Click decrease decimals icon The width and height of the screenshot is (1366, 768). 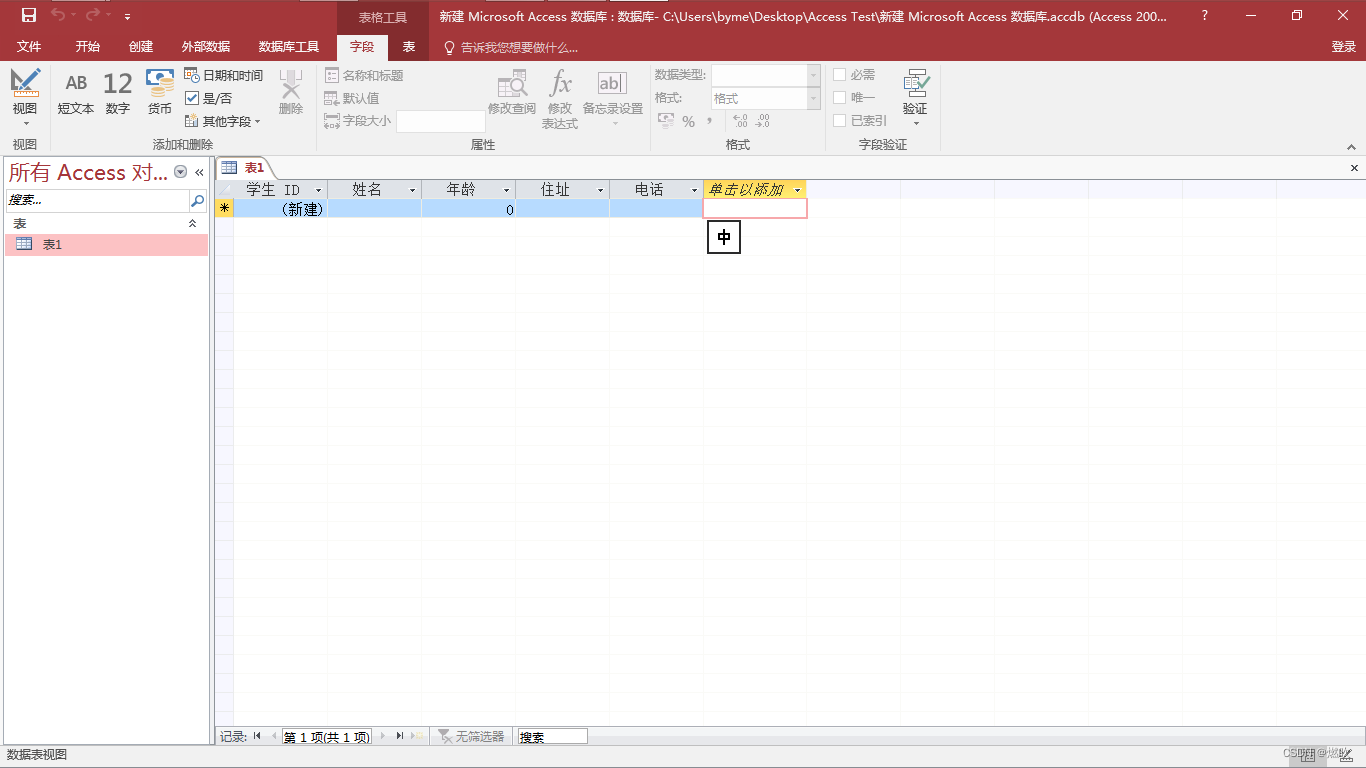pos(763,121)
